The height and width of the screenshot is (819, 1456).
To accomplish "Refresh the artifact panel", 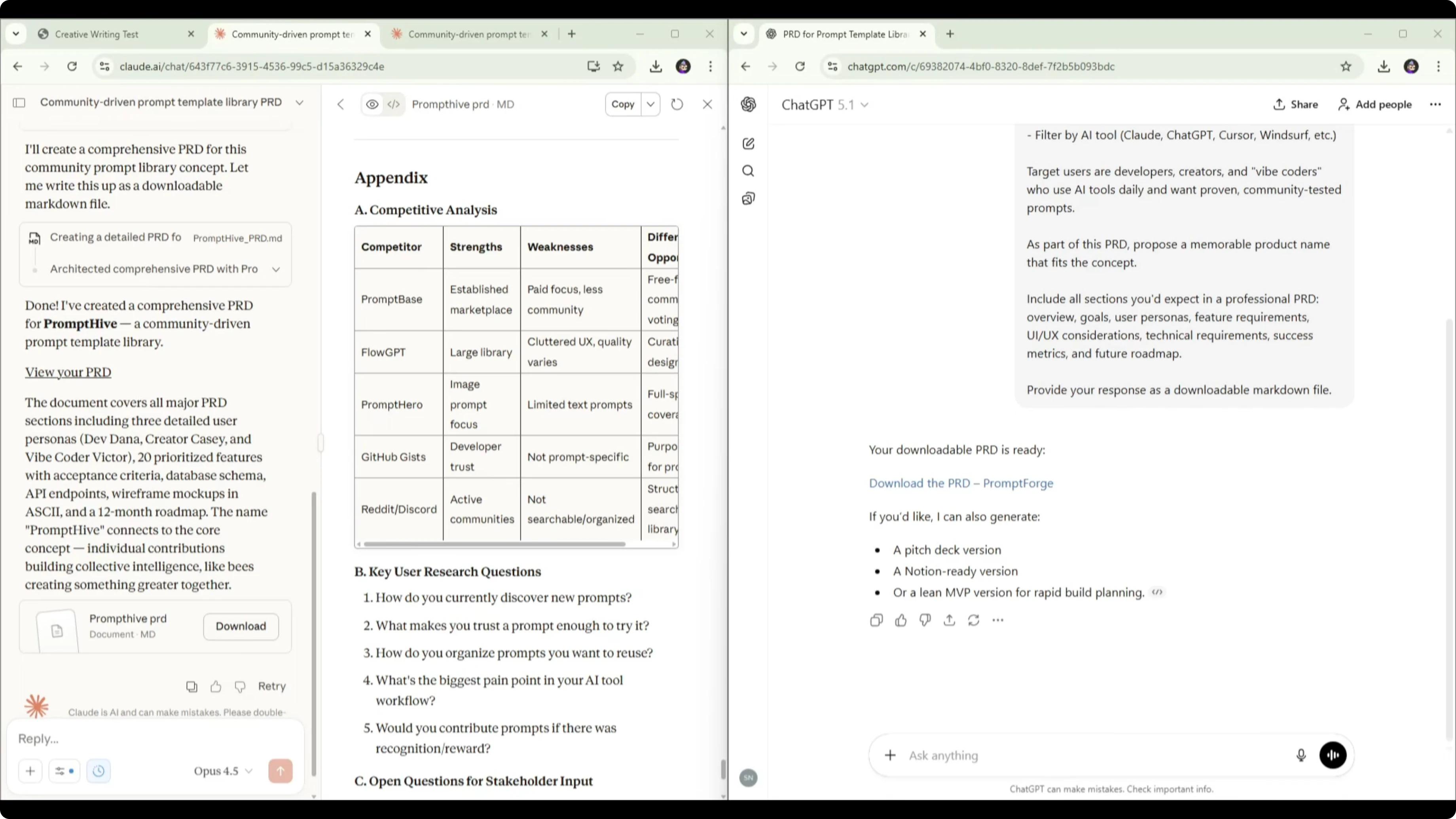I will pos(677,104).
